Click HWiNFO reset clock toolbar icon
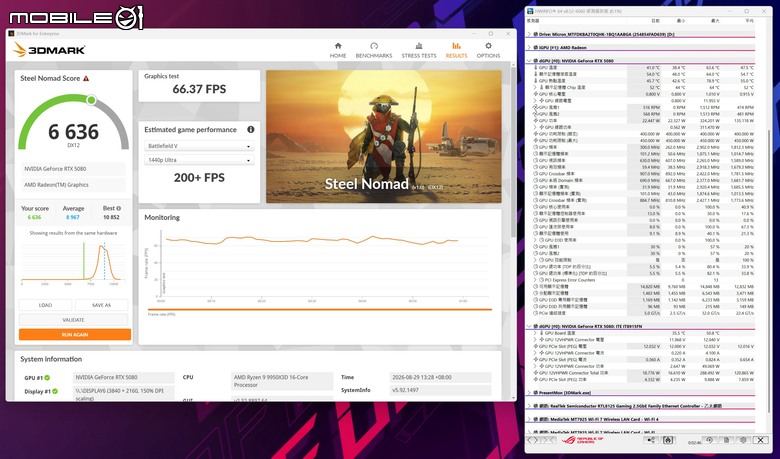 (x=710, y=440)
